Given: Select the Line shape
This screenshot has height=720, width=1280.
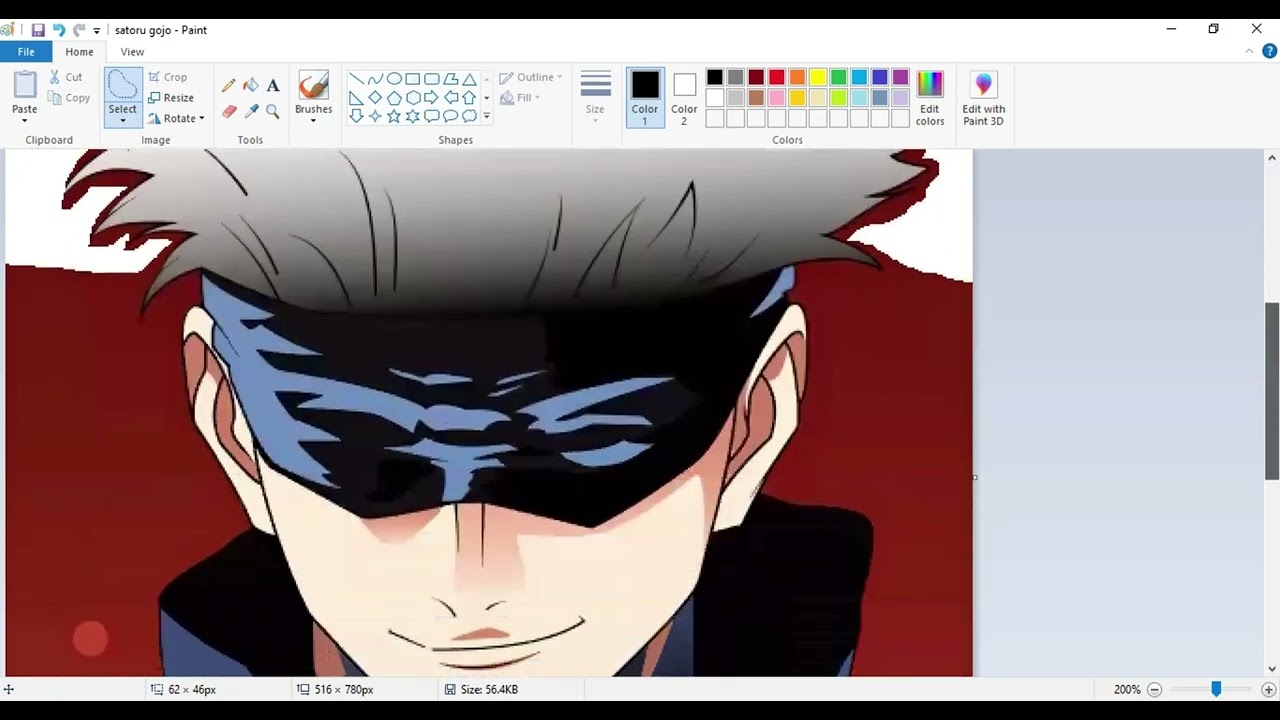Looking at the screenshot, I should click(x=356, y=79).
